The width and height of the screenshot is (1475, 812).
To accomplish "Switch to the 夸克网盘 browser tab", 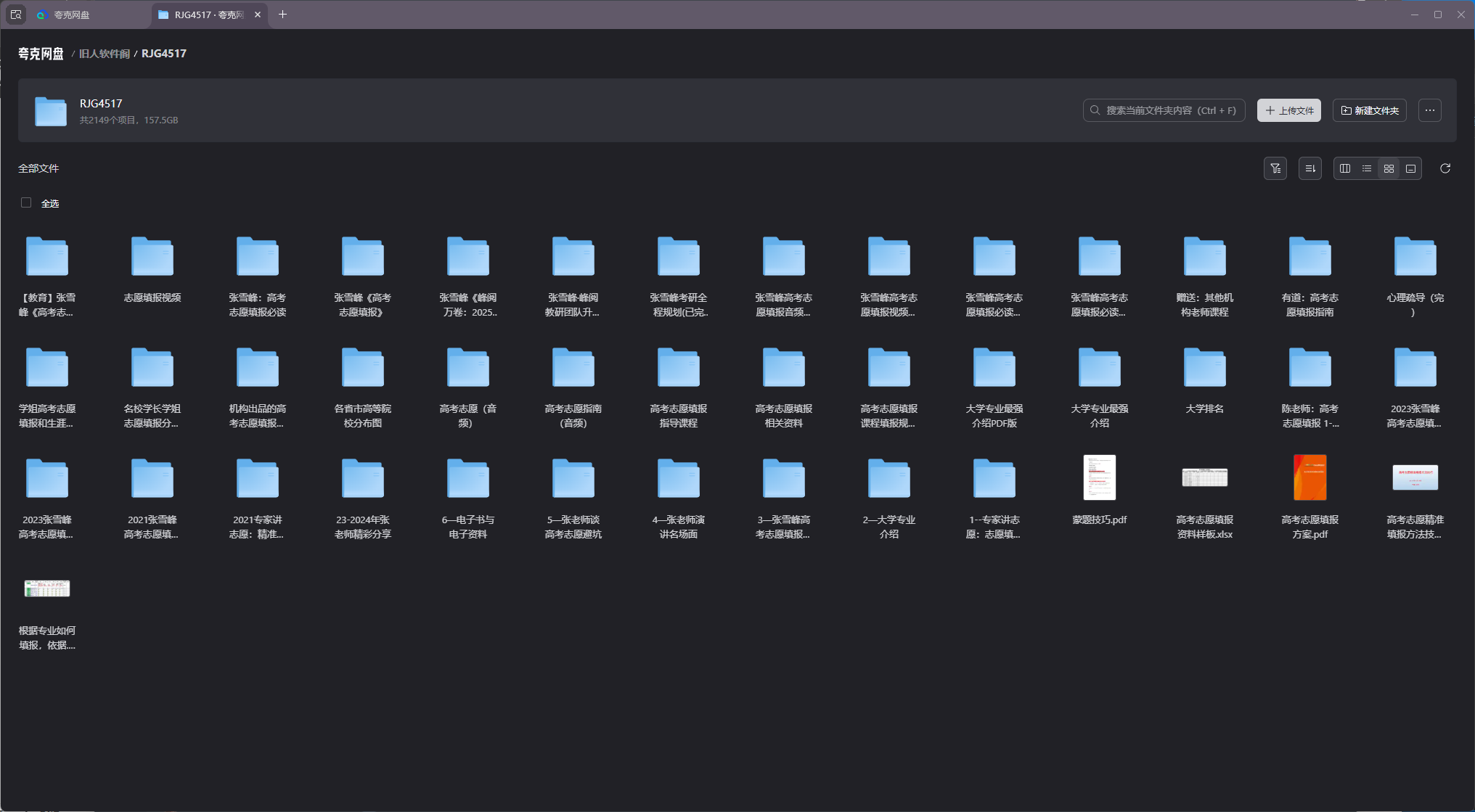I will (x=73, y=15).
